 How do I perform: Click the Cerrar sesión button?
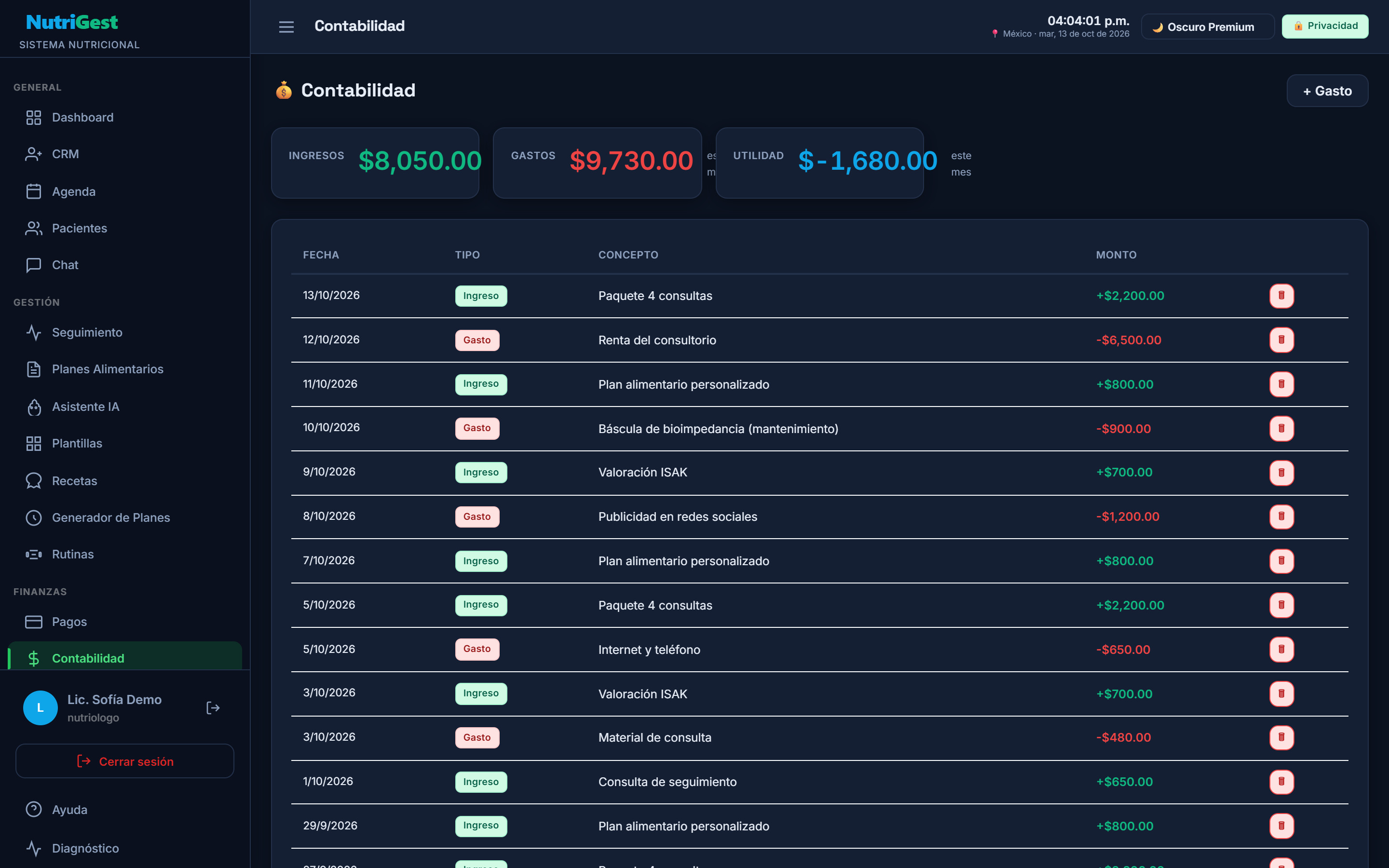pos(124,761)
